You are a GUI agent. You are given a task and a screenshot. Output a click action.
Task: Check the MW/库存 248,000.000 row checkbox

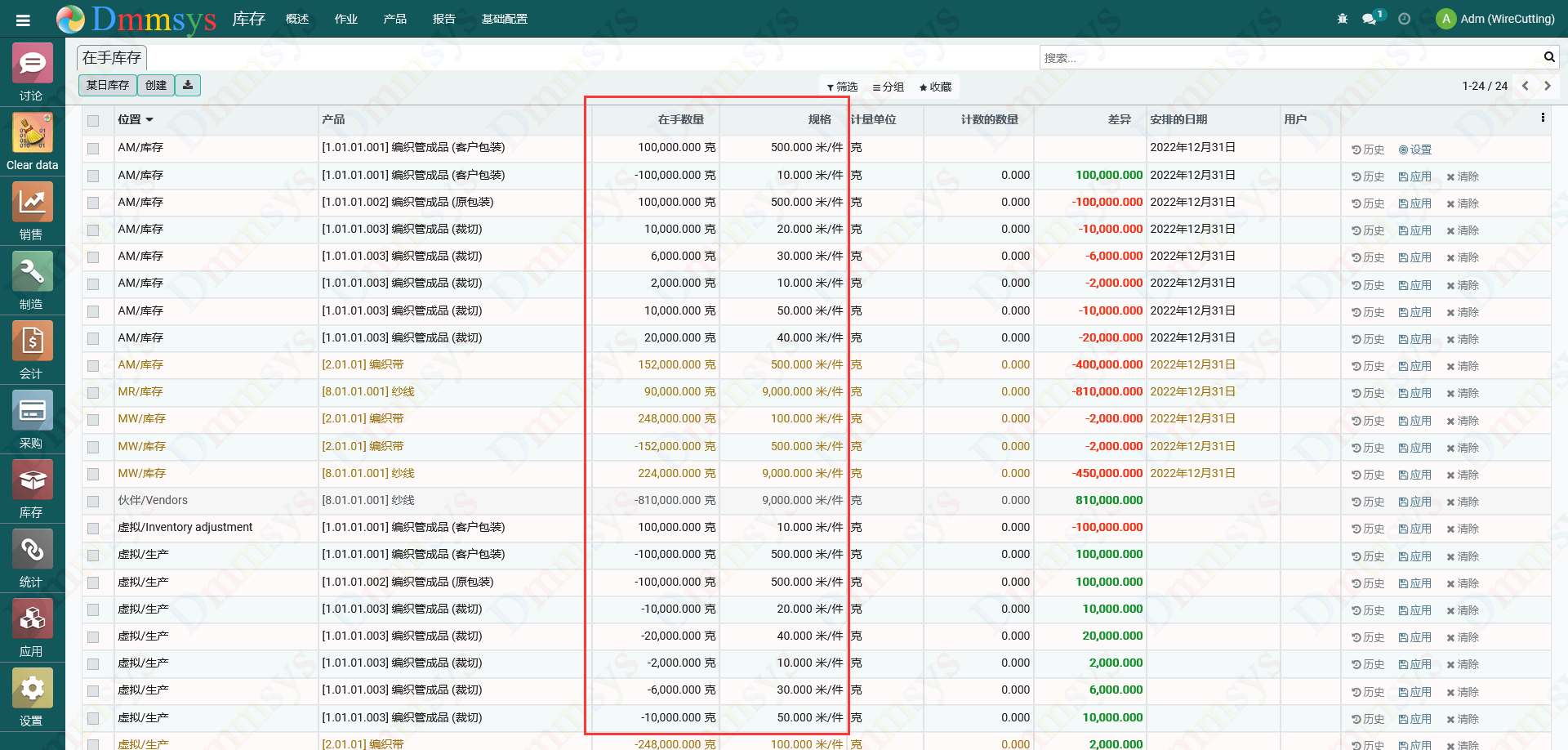(x=93, y=420)
